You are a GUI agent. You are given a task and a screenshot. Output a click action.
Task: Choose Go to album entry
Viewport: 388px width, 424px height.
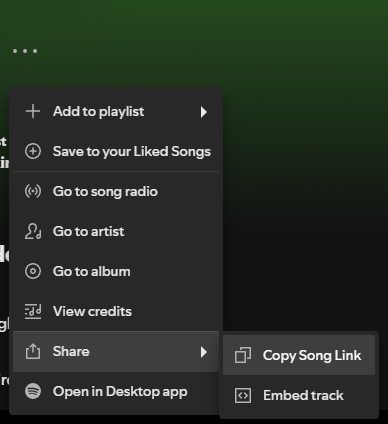pyautogui.click(x=116, y=271)
